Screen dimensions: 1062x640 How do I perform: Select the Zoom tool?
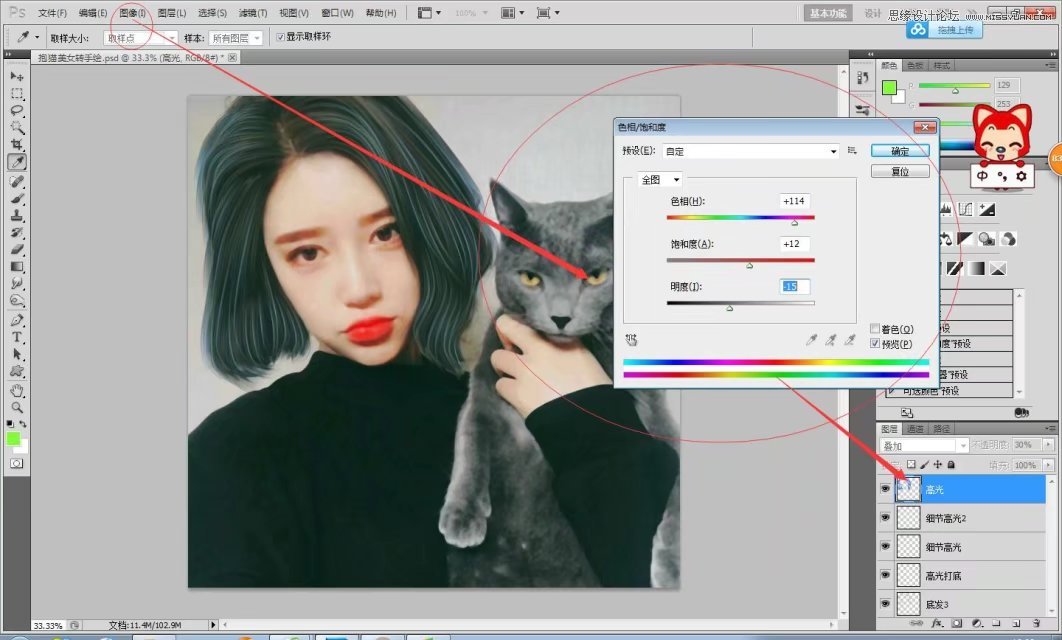[x=17, y=408]
